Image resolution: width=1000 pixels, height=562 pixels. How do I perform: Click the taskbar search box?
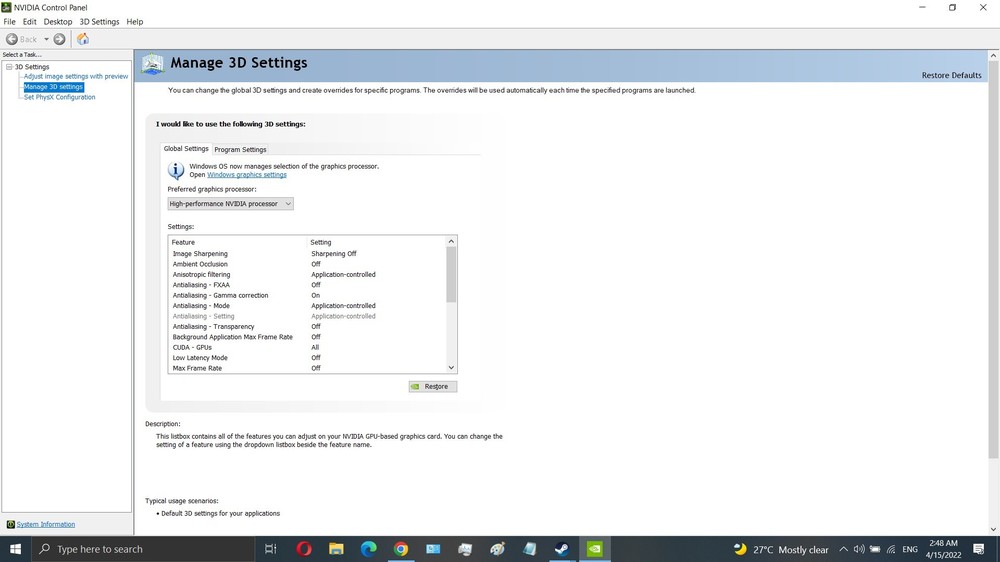(143, 549)
